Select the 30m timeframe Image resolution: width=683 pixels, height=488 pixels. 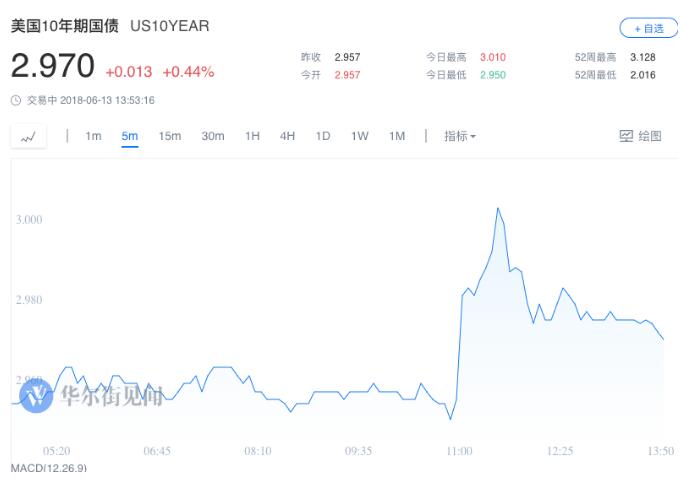212,136
